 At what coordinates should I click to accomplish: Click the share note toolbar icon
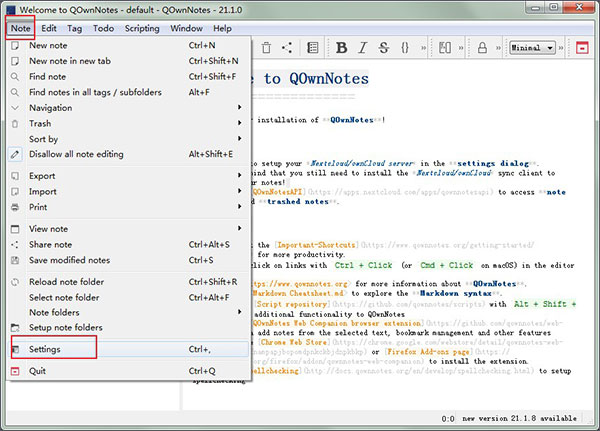click(288, 47)
